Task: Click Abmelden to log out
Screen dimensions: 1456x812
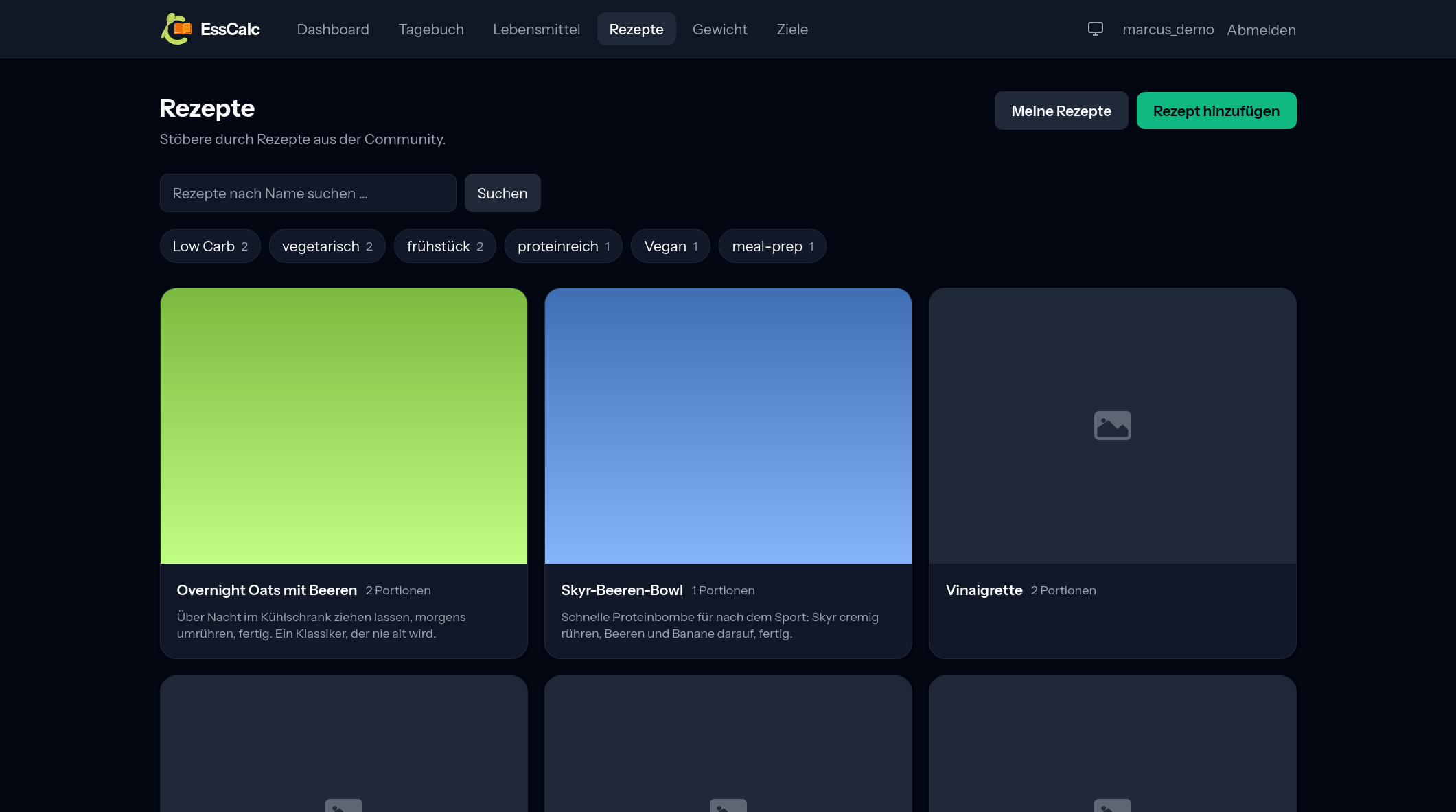Action: 1261,30
